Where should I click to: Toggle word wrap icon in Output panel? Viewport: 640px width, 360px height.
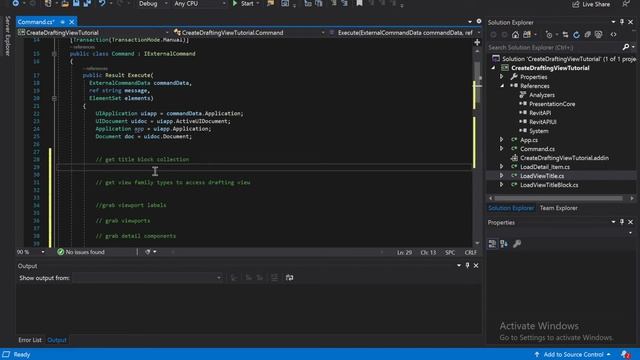pos(289,278)
